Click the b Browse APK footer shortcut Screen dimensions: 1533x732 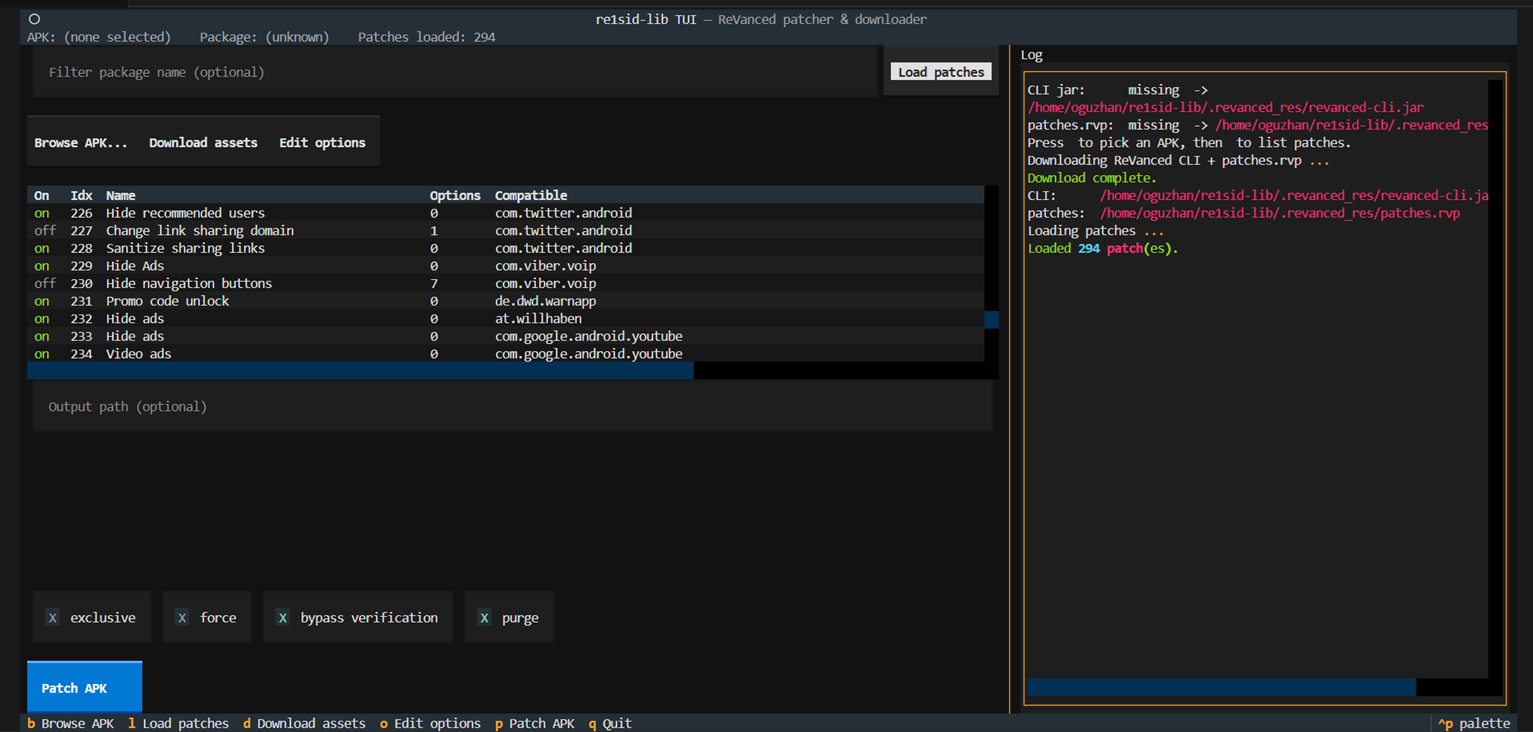[71, 723]
